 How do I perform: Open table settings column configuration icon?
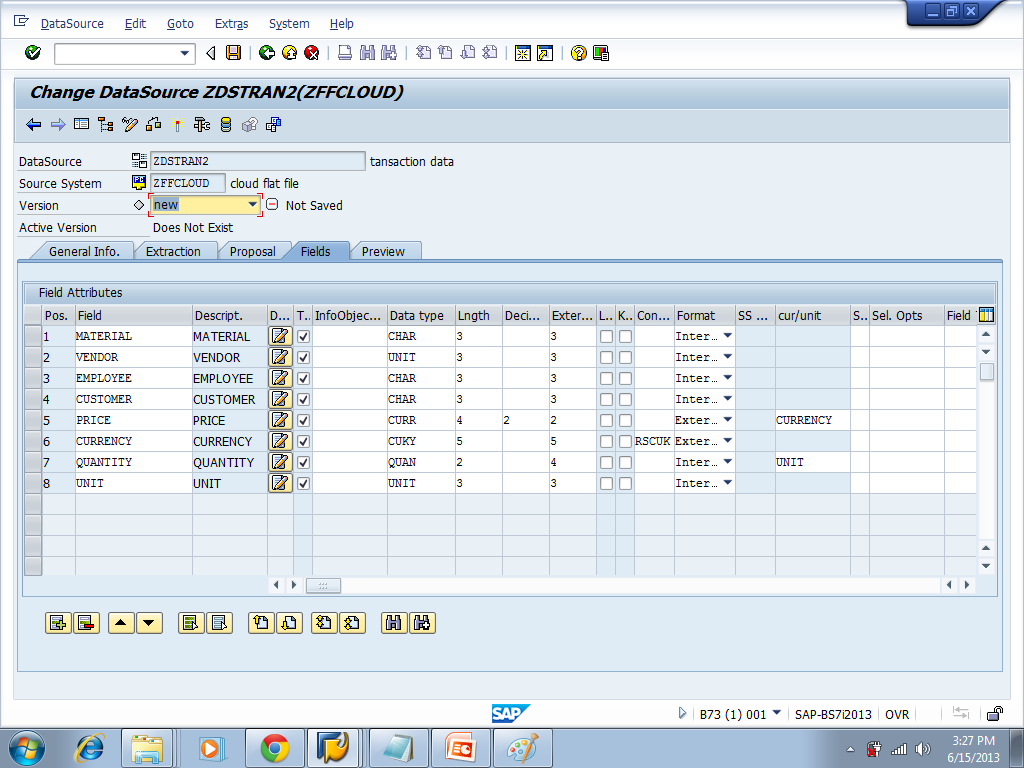coord(986,315)
